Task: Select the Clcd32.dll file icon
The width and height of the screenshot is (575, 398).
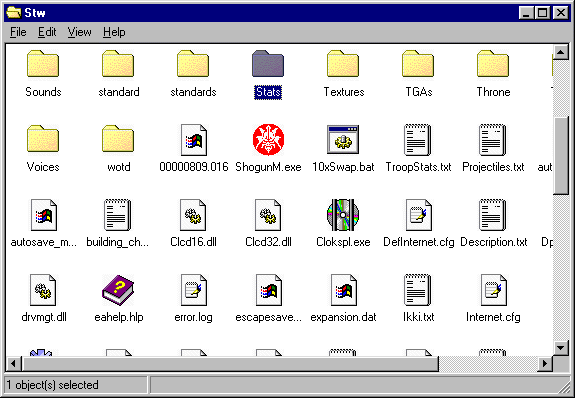Action: pyautogui.click(x=268, y=215)
